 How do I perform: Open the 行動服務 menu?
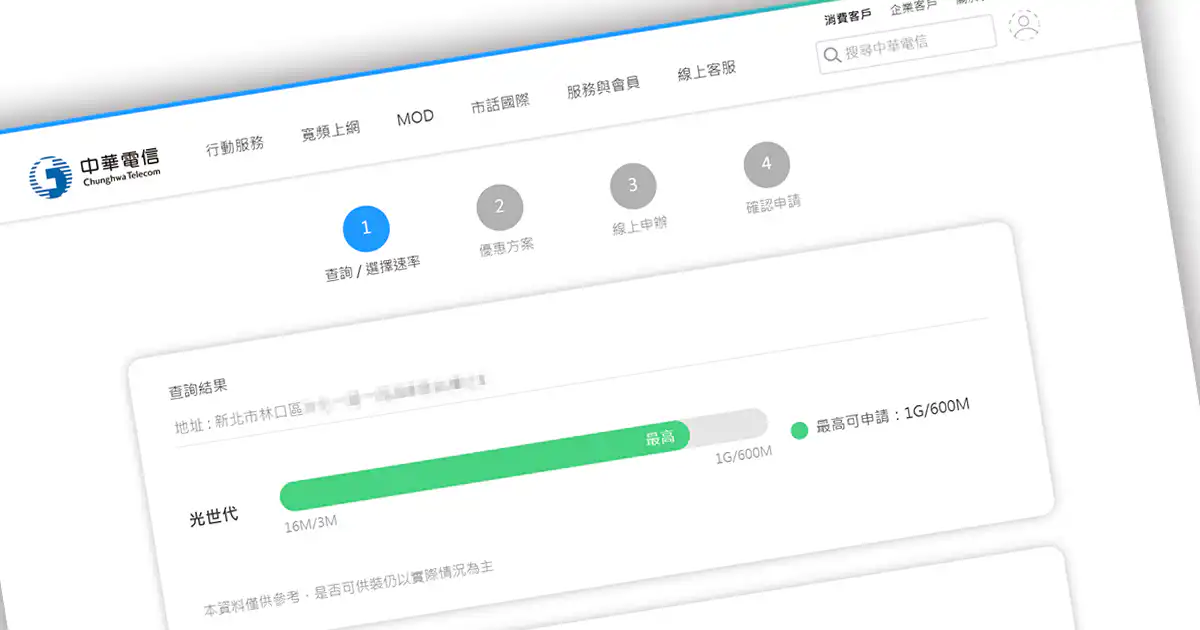[x=235, y=144]
